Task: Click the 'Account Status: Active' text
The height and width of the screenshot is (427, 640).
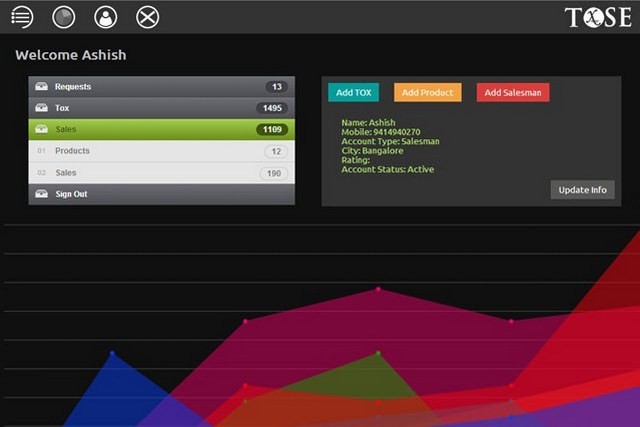Action: [x=387, y=169]
